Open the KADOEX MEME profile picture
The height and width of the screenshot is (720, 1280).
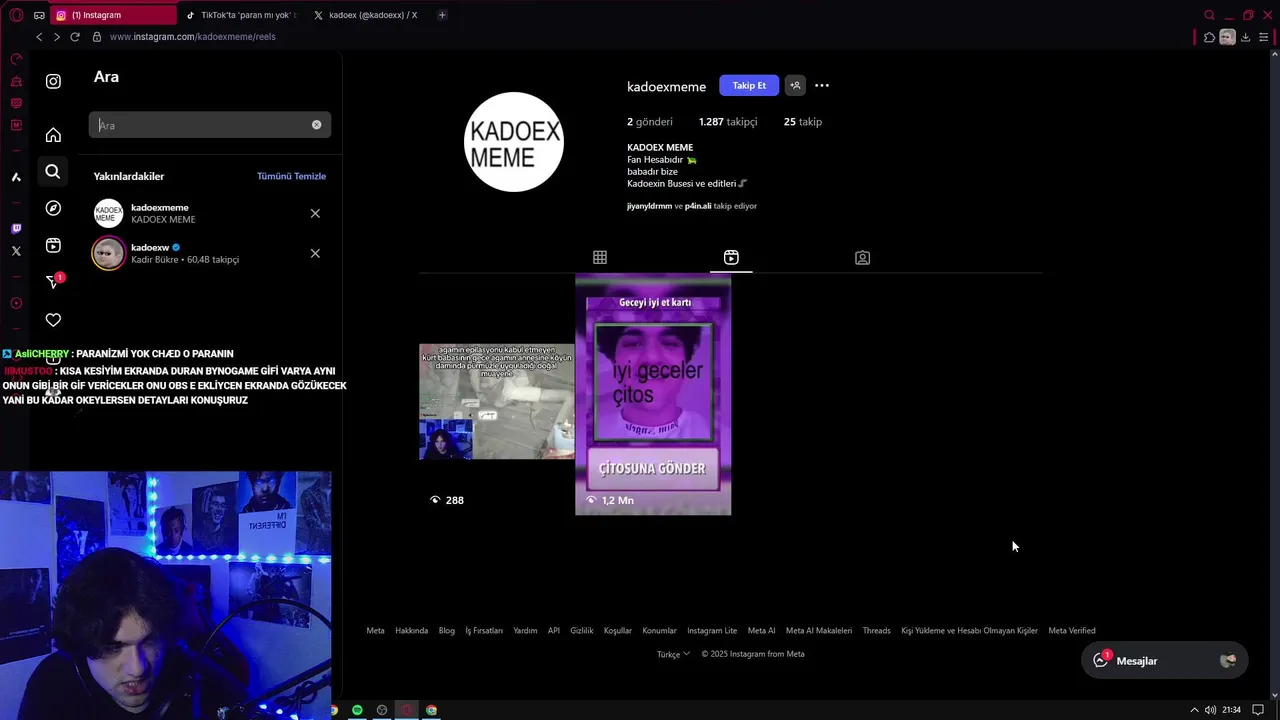coord(514,142)
